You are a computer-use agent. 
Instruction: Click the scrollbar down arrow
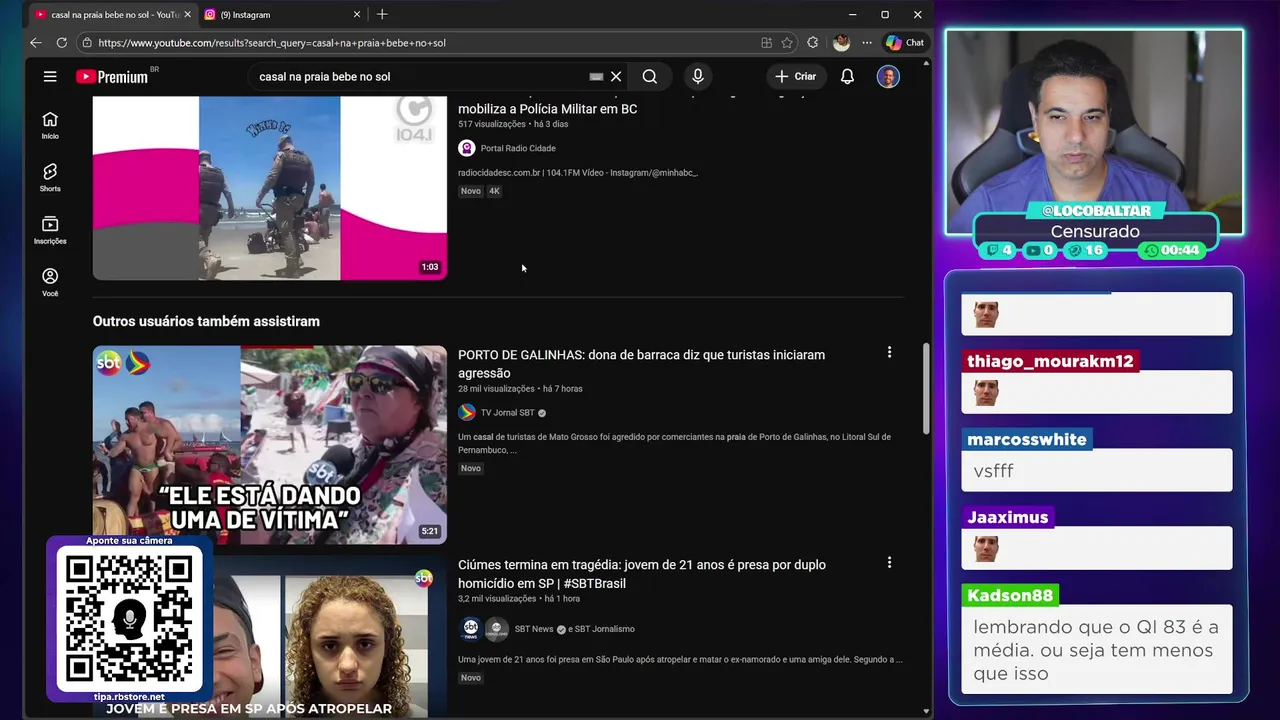pyautogui.click(x=926, y=711)
